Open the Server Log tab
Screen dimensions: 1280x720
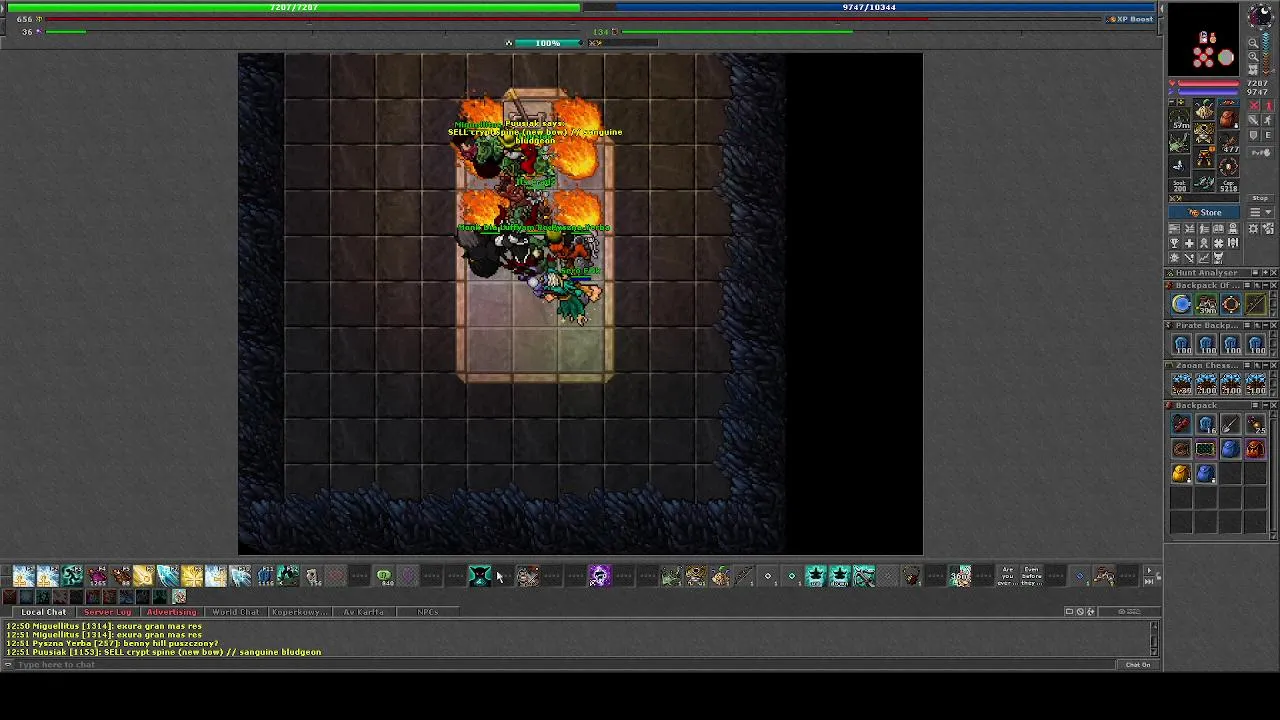[107, 612]
